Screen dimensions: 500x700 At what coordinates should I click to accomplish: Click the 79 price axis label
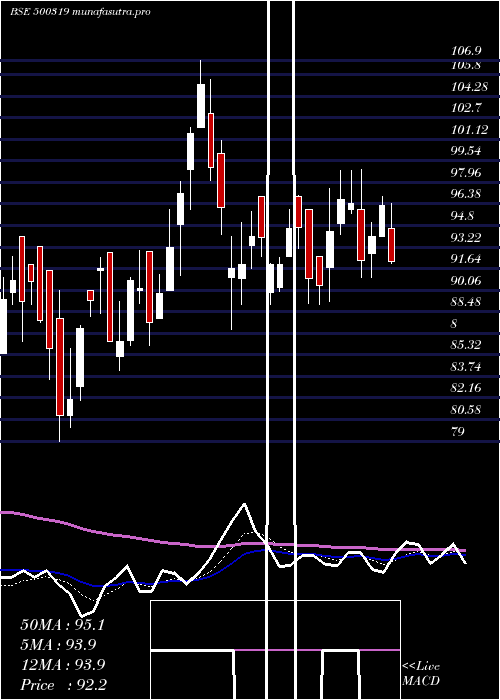[458, 431]
